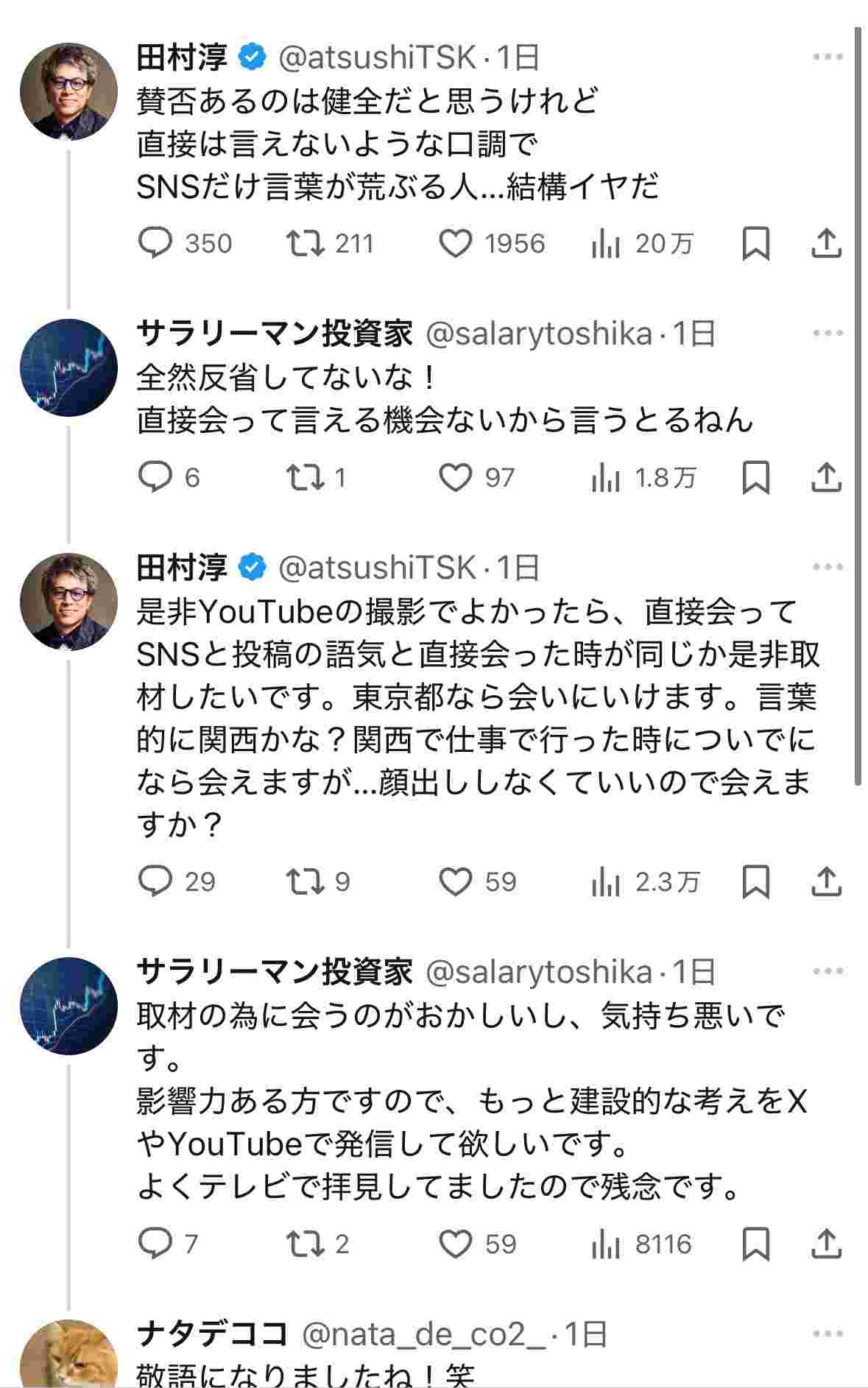Open ナタデココ's display name
This screenshot has height=1388, width=868.
pyautogui.click(x=212, y=1334)
